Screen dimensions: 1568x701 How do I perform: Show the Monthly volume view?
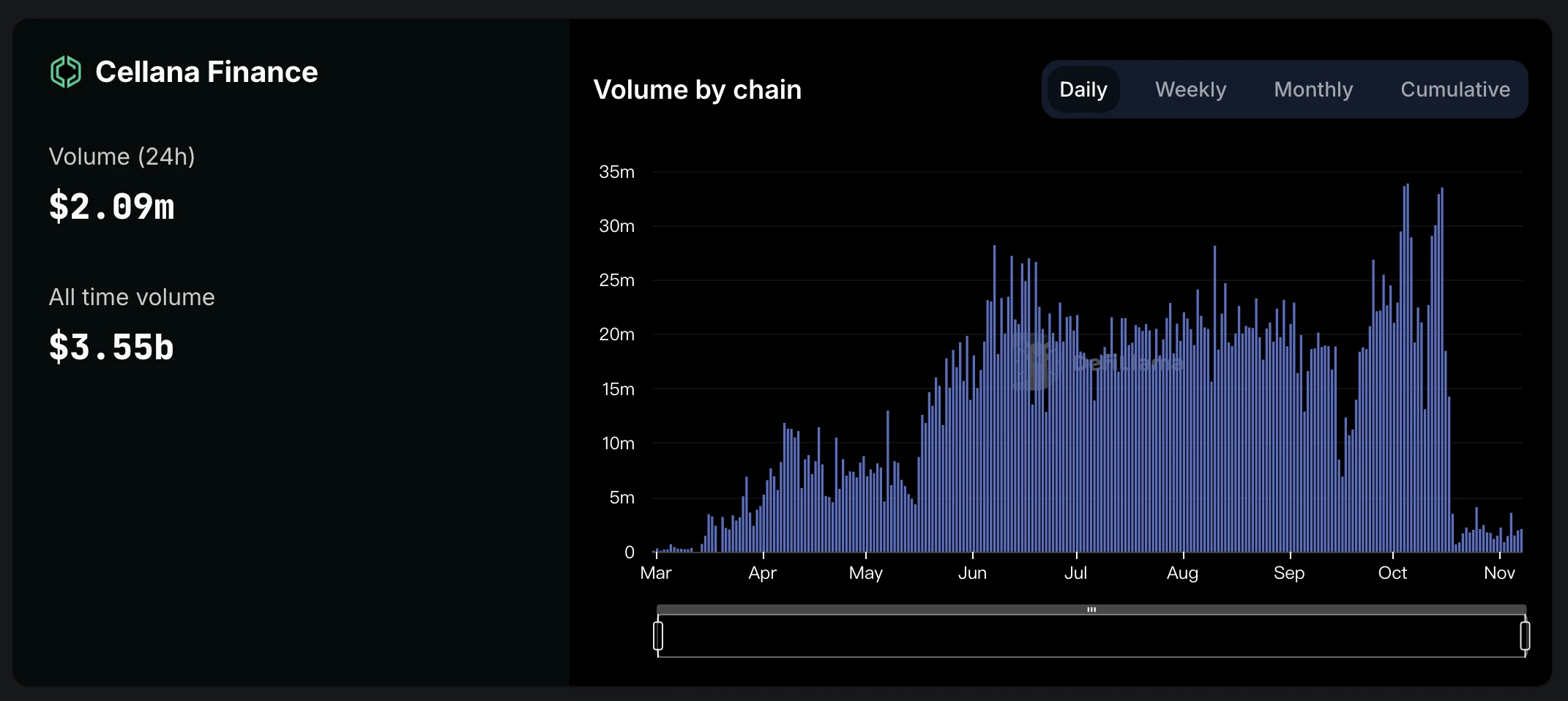1313,89
